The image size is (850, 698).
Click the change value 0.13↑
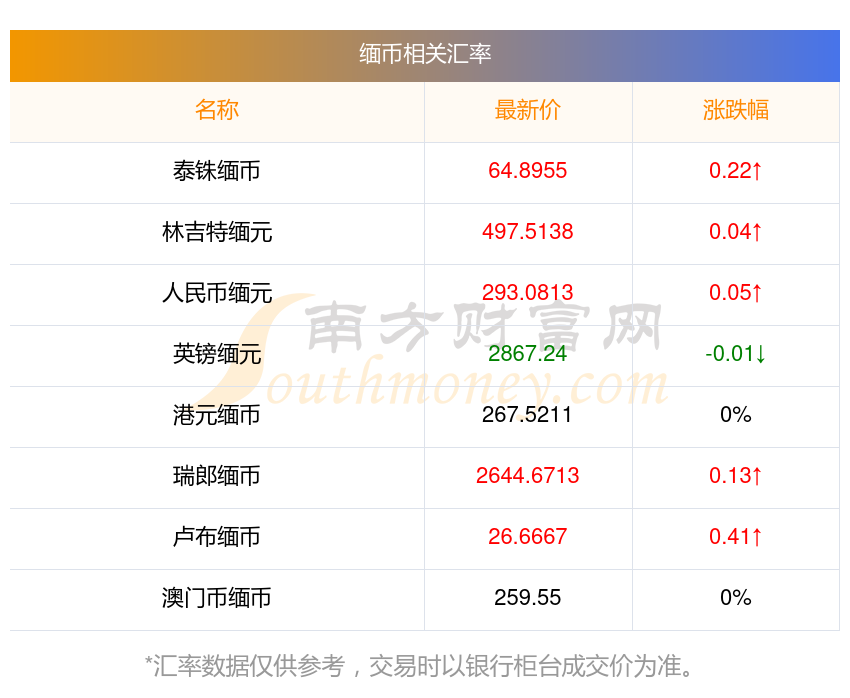[x=736, y=476]
